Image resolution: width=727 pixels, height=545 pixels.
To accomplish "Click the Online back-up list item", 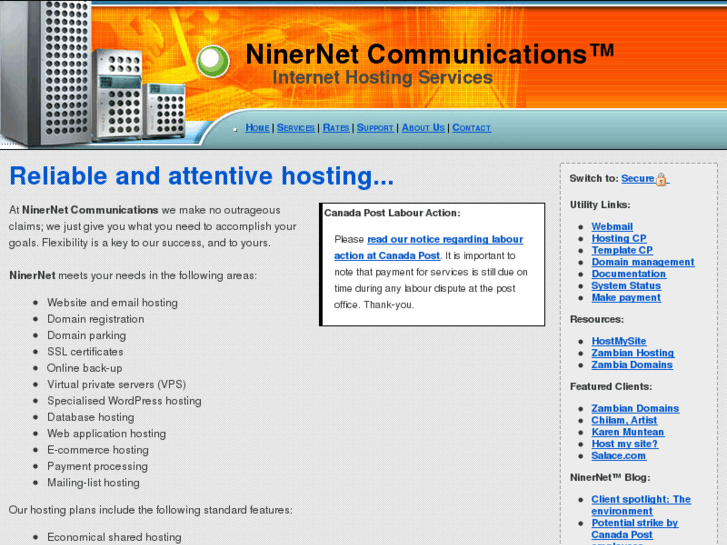I will pos(84,368).
